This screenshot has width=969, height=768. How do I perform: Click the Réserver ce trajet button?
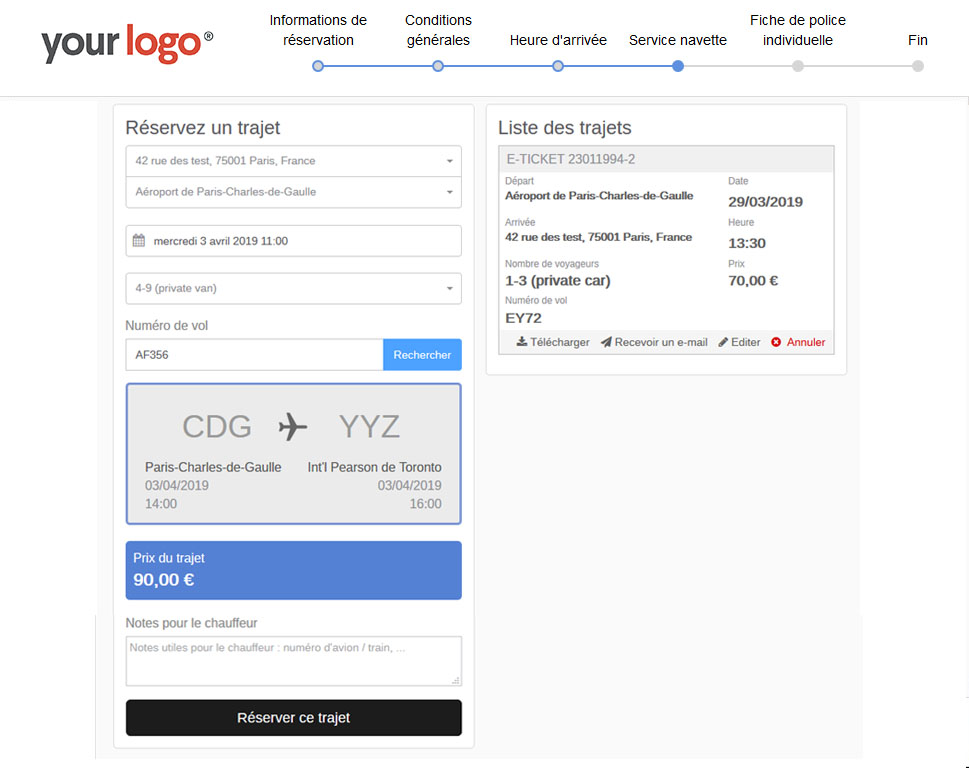tap(293, 718)
